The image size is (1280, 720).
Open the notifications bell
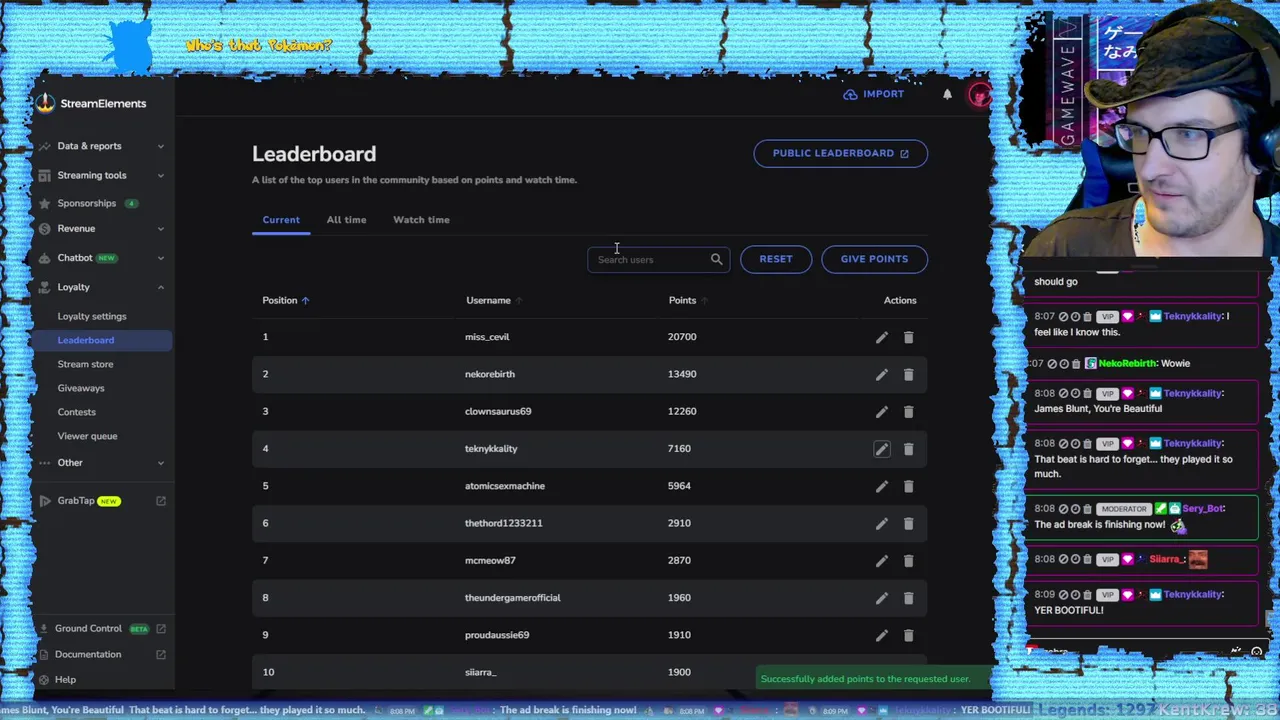coord(947,94)
